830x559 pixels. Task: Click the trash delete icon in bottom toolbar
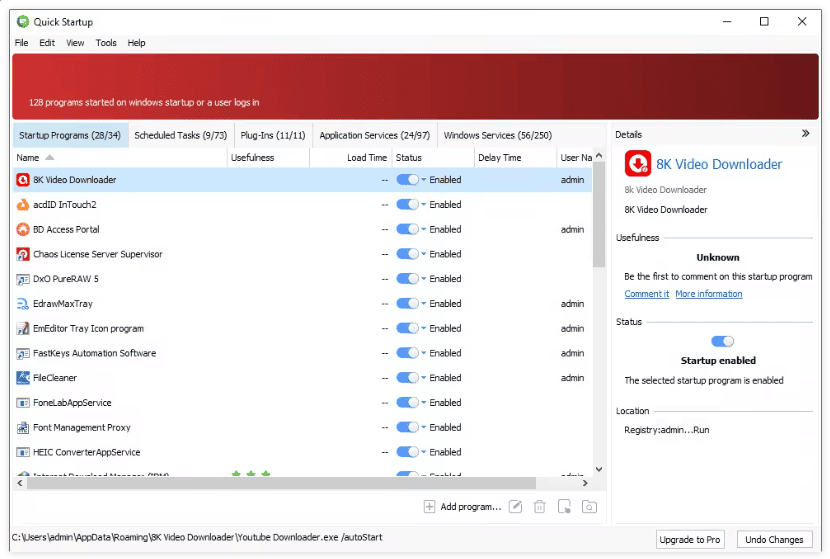539,507
